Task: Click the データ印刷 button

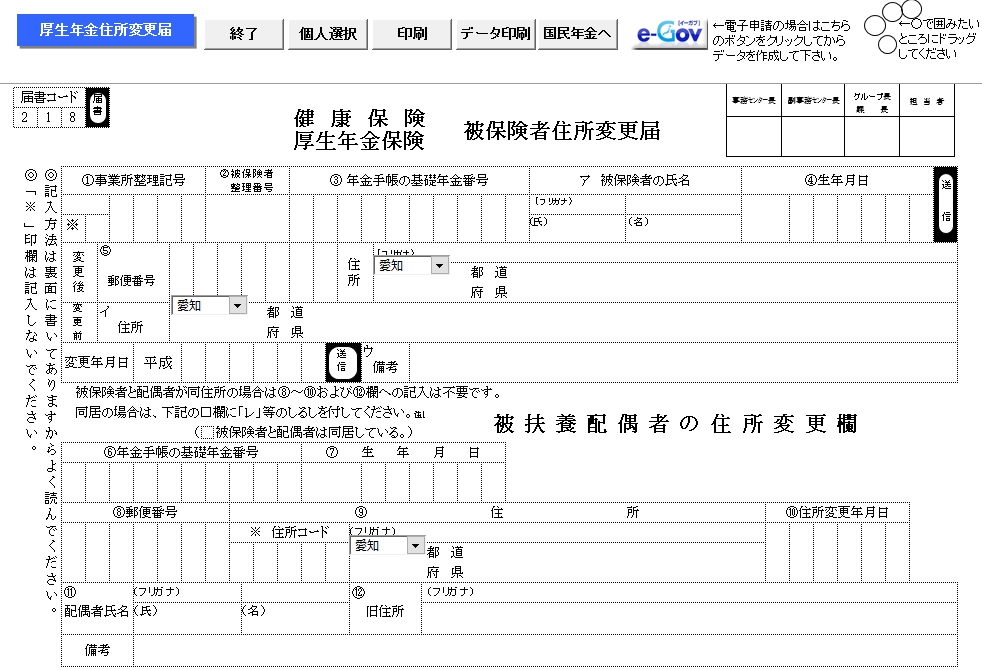Action: [495, 34]
